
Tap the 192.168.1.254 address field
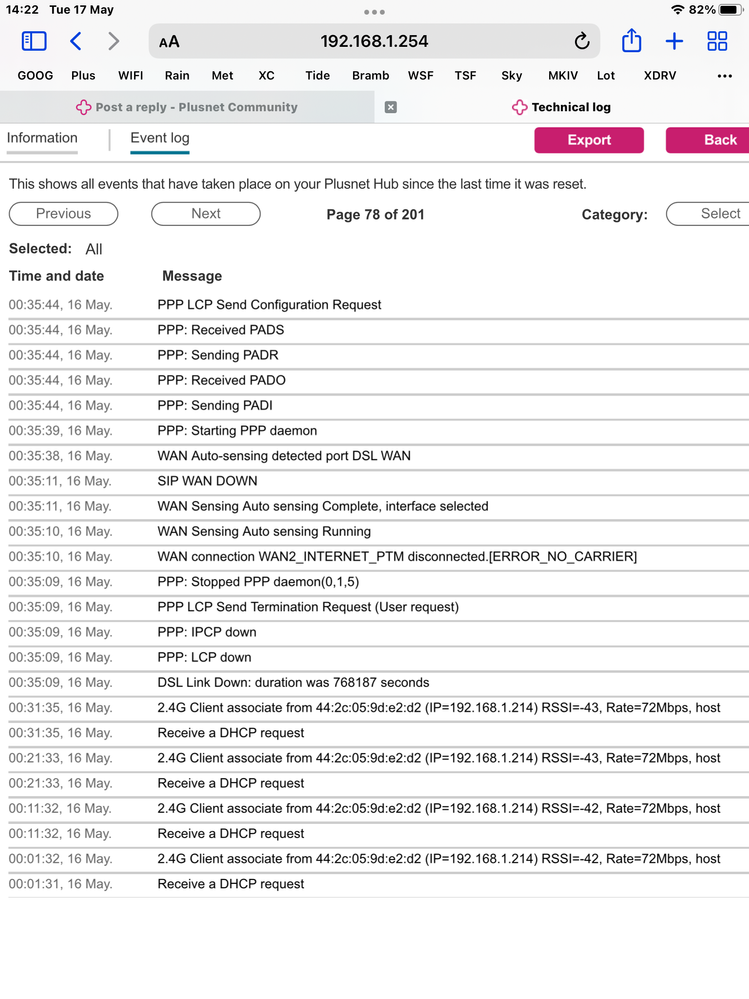374,41
